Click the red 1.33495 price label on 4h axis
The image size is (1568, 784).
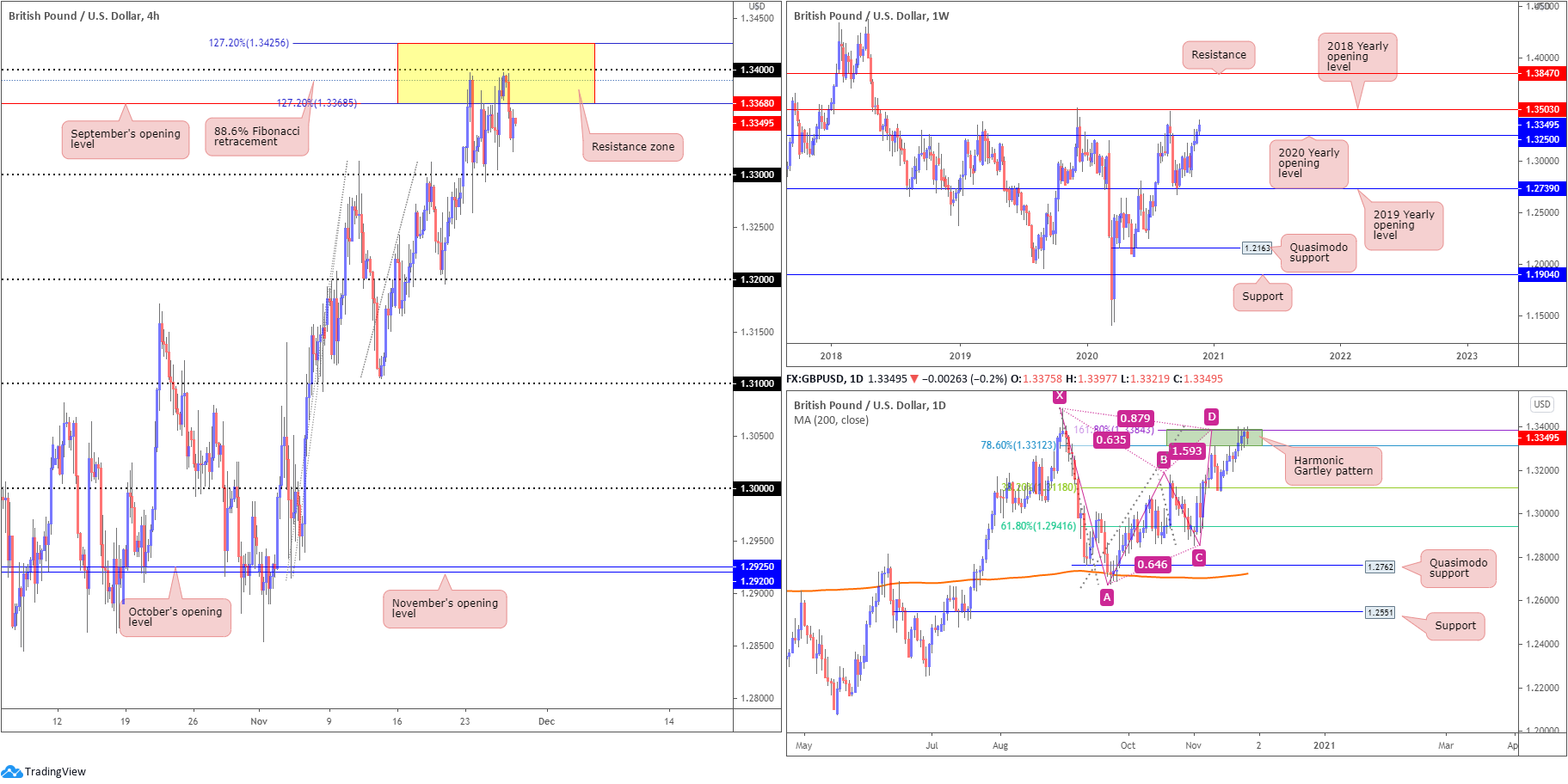point(757,123)
